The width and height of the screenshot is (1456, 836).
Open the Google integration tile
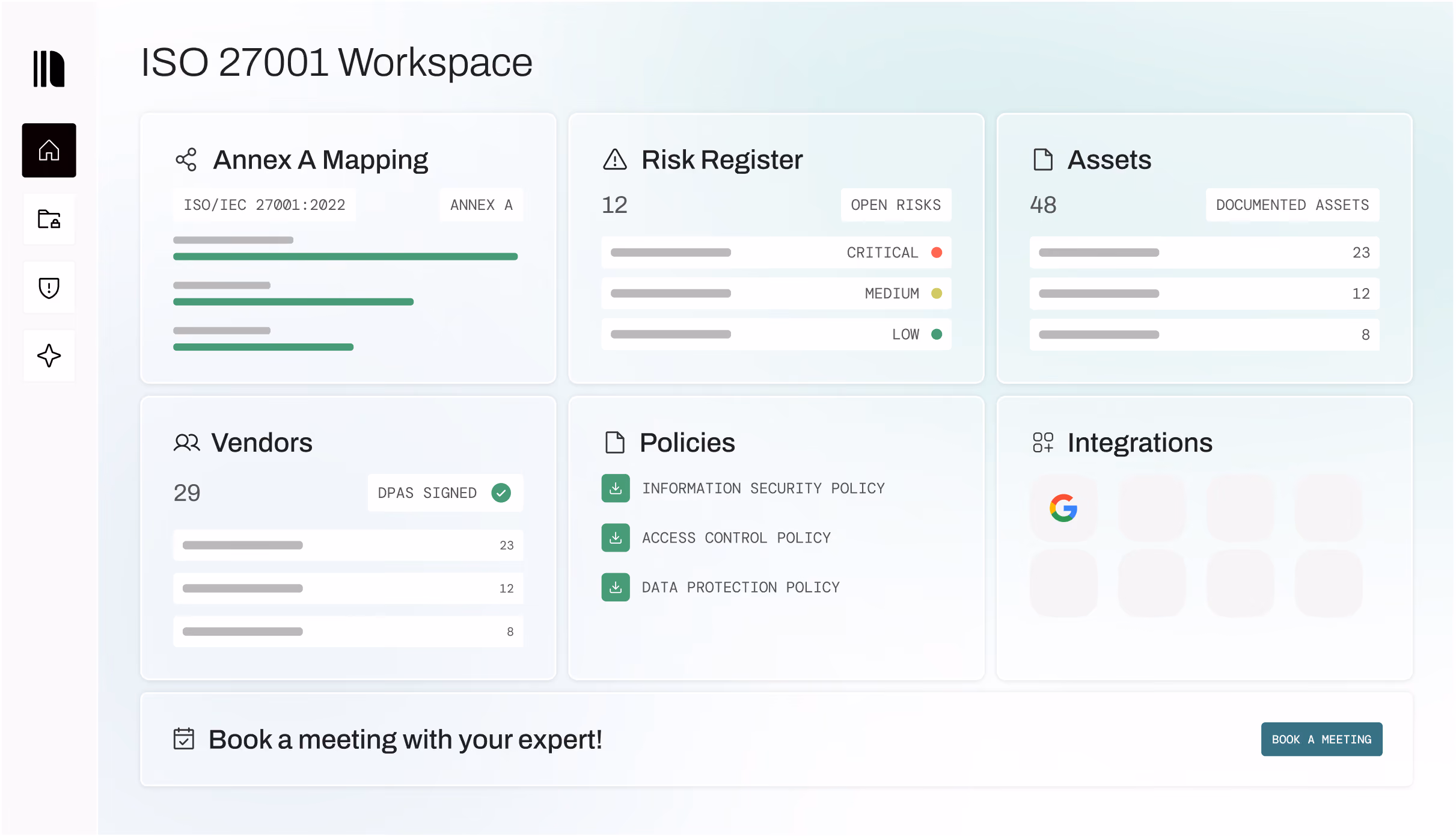coord(1063,508)
